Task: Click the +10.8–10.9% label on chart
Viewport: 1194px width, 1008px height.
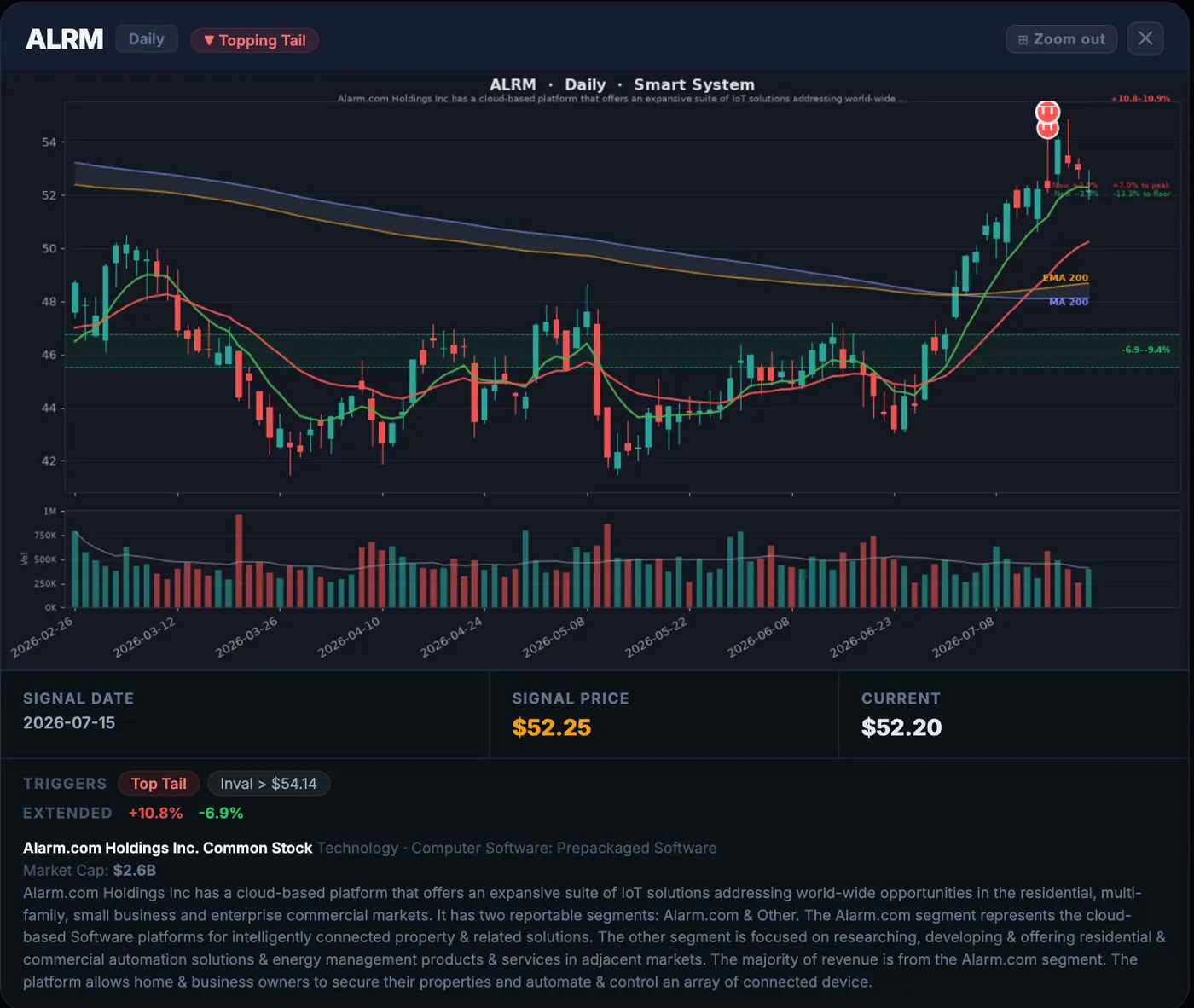Action: (x=1140, y=99)
